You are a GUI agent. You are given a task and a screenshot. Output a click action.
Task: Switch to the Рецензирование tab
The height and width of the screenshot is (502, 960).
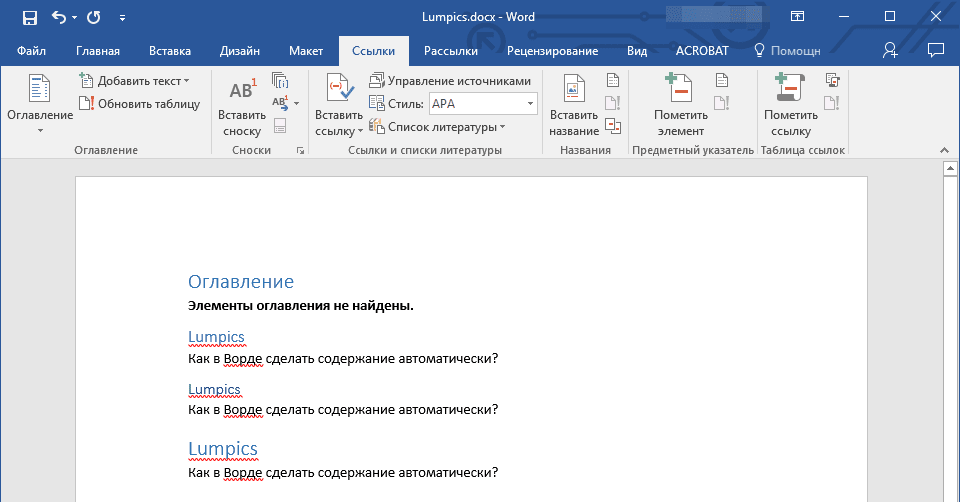[552, 51]
